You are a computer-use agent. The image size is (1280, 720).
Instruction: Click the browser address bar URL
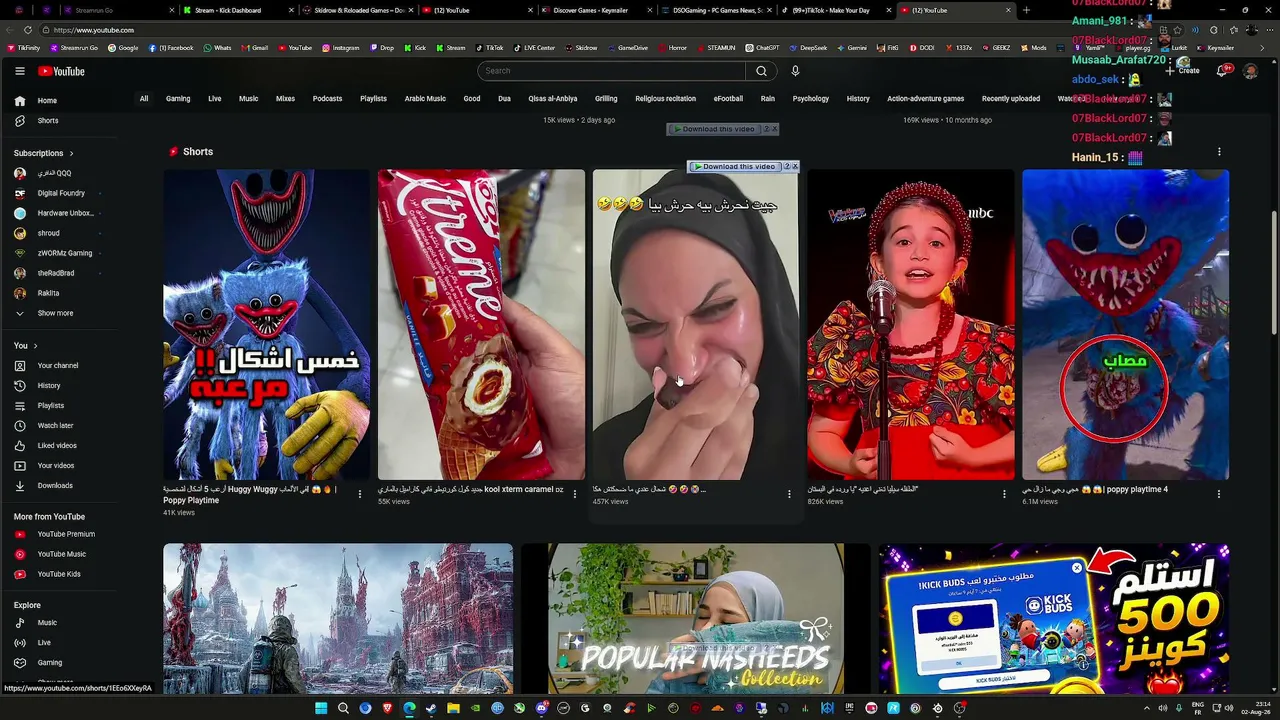click(x=94, y=30)
